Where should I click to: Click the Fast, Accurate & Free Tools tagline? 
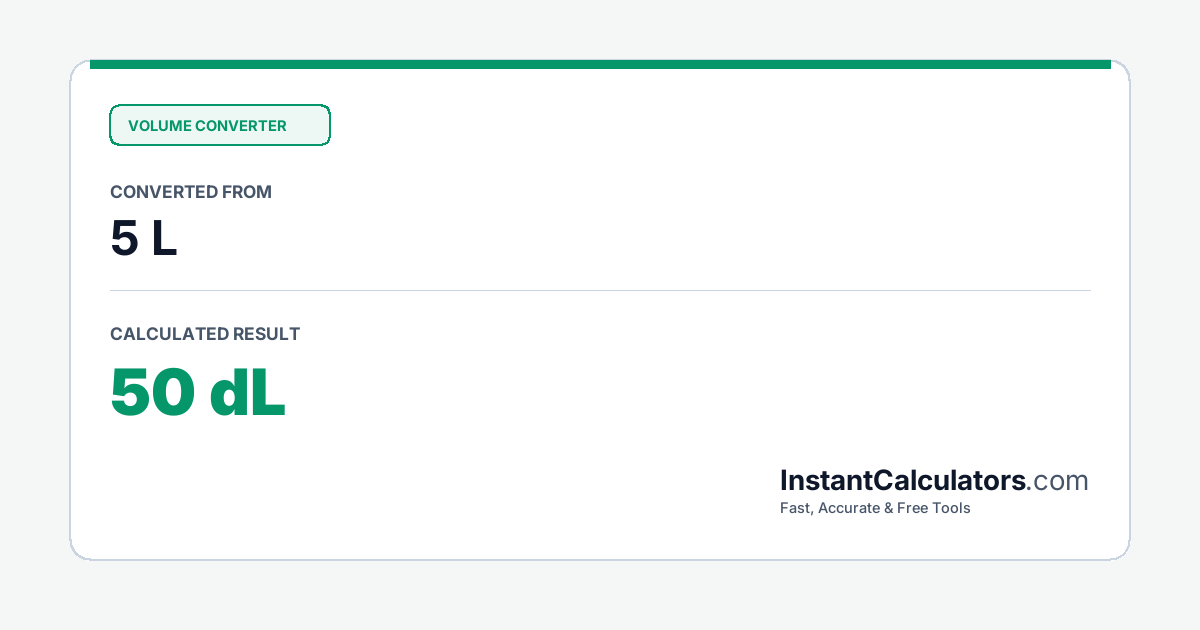[x=875, y=508]
